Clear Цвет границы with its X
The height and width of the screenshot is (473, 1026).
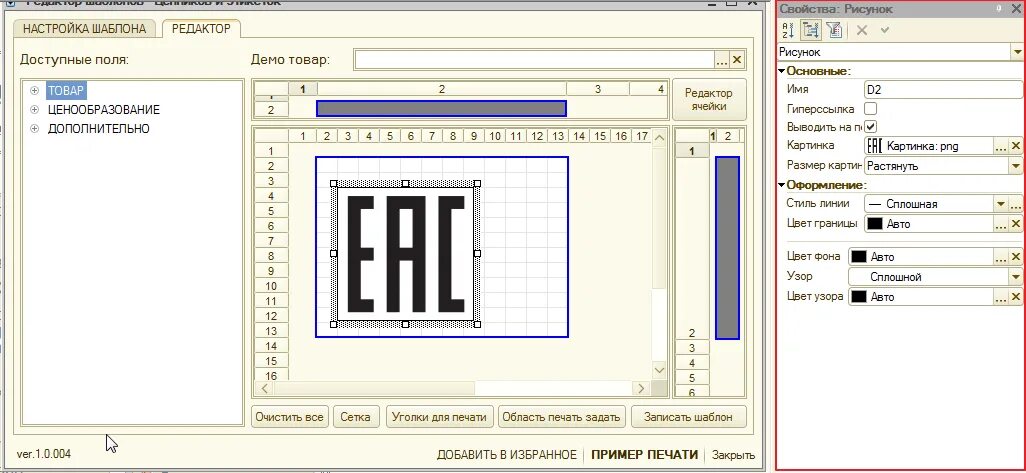pyautogui.click(x=1016, y=224)
